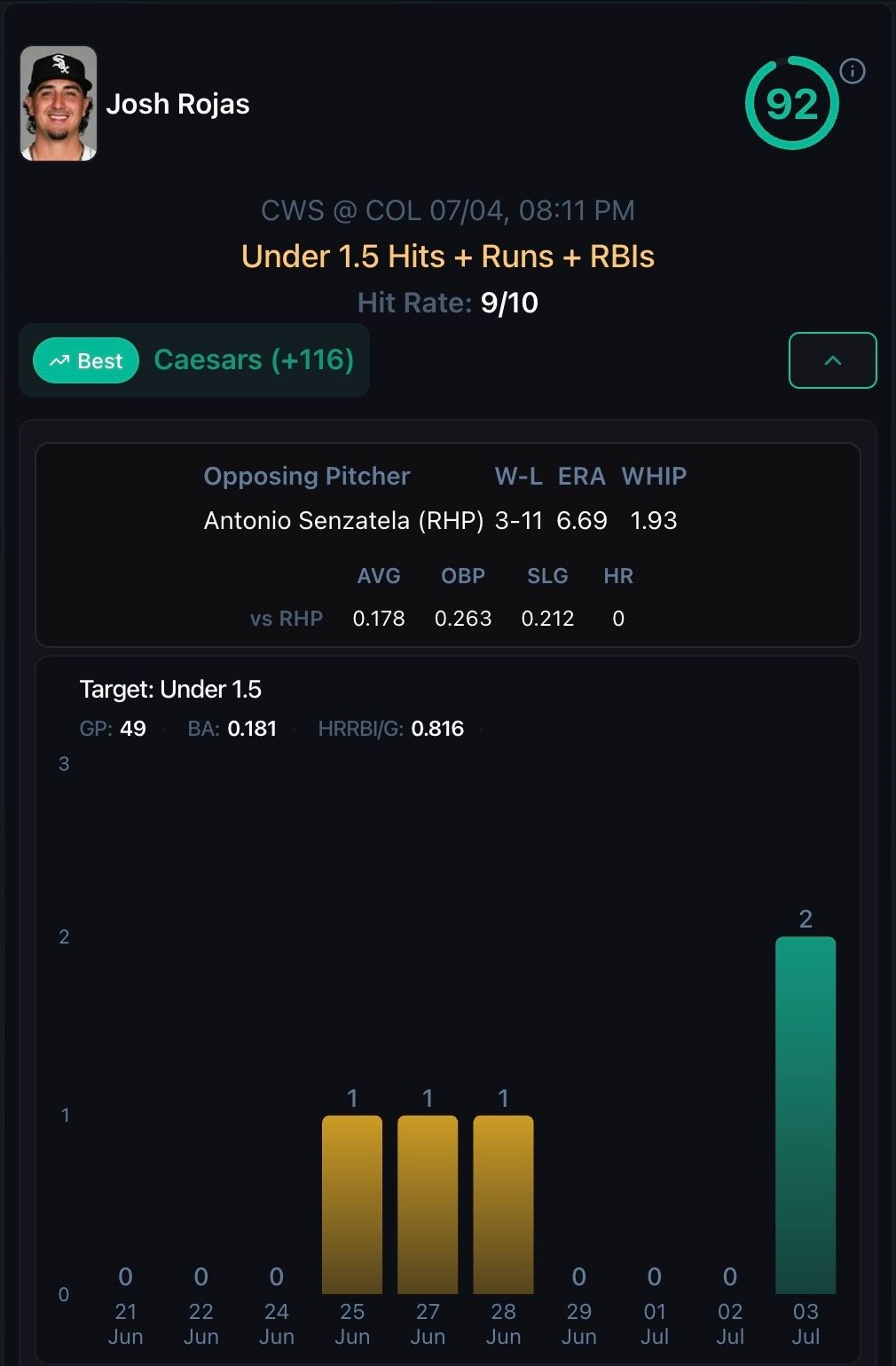Image resolution: width=896 pixels, height=1366 pixels.
Task: Tap the trending arrow Best badge icon
Action: tap(59, 360)
